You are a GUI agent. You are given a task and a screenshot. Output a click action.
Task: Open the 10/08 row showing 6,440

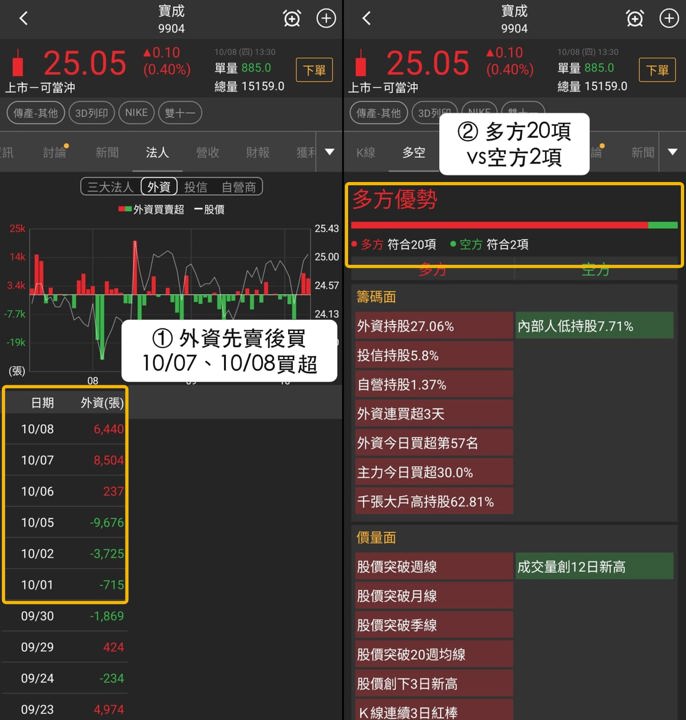coord(65,429)
